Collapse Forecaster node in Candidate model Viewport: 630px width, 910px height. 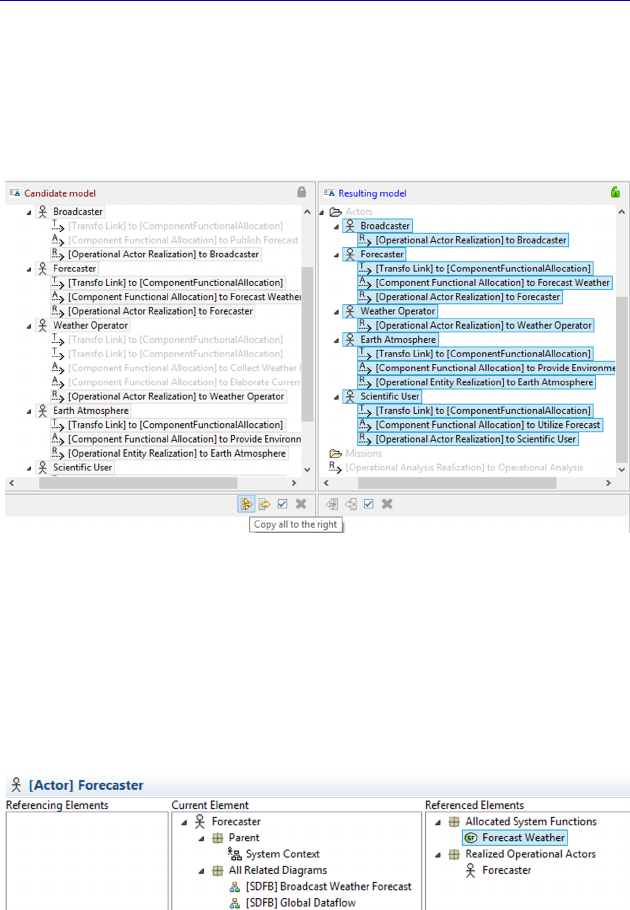[x=28, y=269]
